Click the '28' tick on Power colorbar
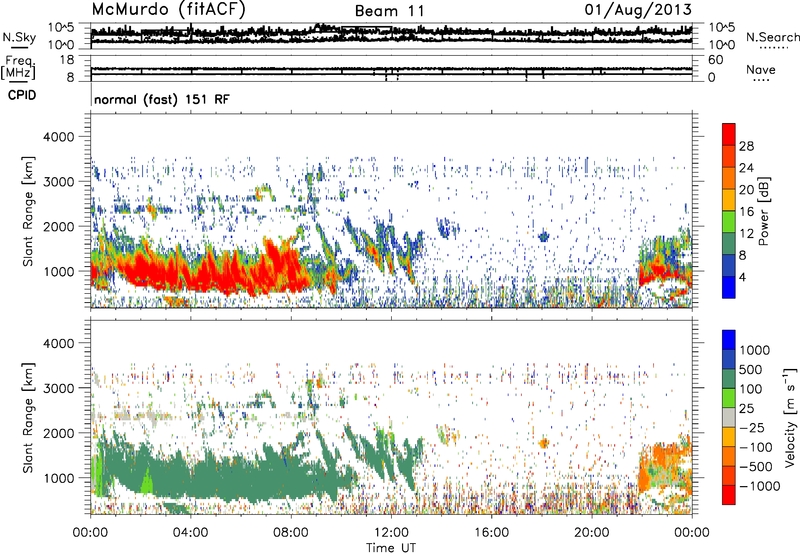Screen dimensions: 800x554 [746, 146]
